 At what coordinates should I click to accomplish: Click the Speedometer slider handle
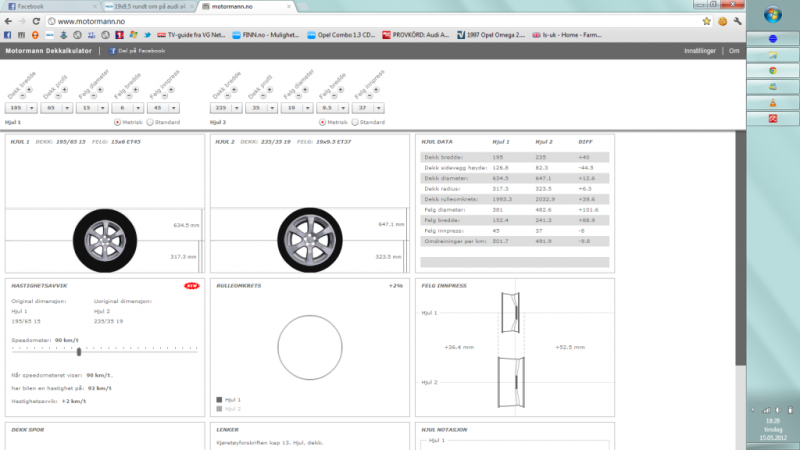tap(79, 351)
